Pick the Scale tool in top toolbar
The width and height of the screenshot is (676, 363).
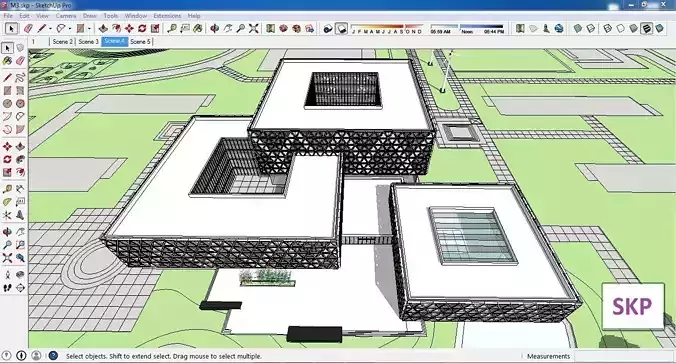click(155, 29)
